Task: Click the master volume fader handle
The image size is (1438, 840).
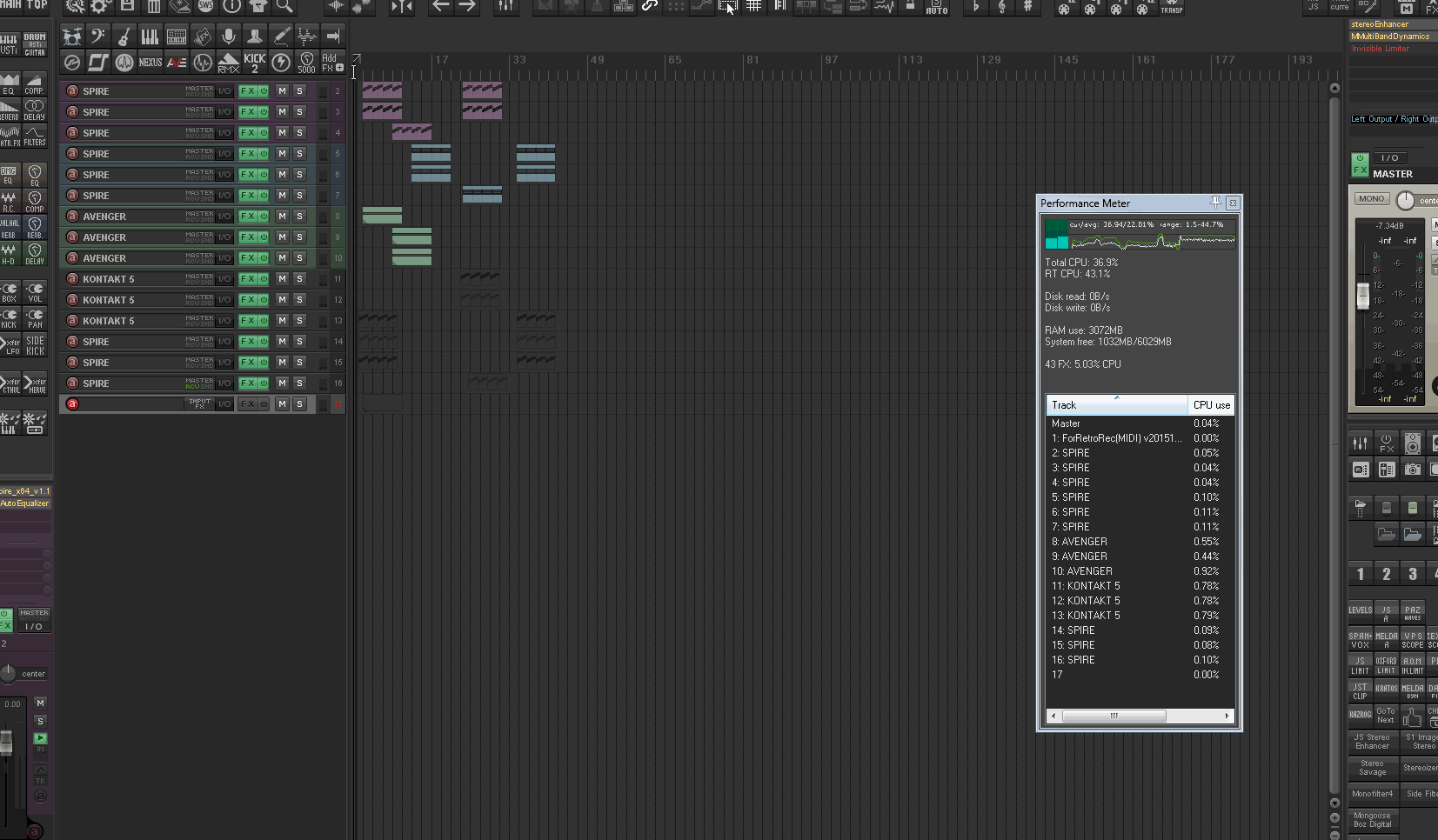Action: coord(1363,296)
